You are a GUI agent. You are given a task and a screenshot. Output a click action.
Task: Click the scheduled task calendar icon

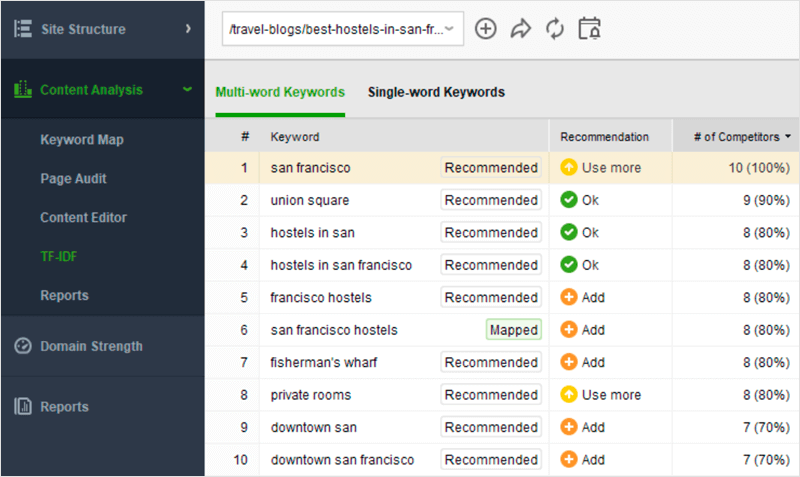click(590, 29)
